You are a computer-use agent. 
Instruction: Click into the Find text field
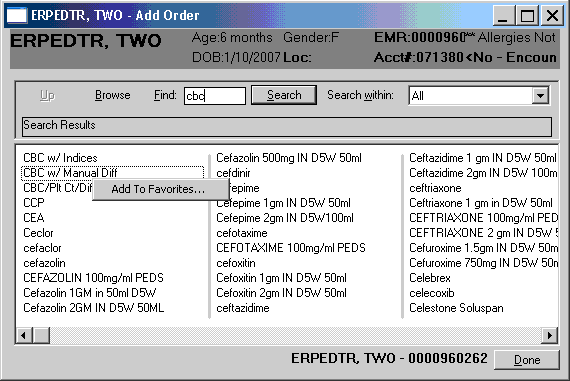[x=215, y=96]
